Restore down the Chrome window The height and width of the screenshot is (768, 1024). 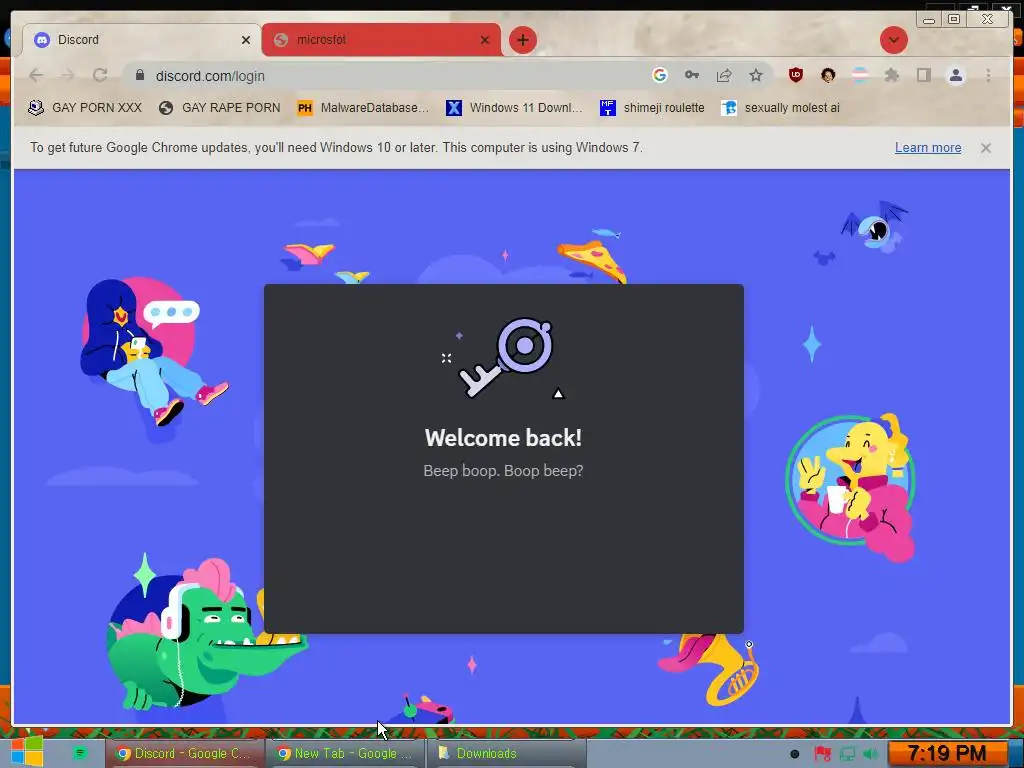point(953,19)
